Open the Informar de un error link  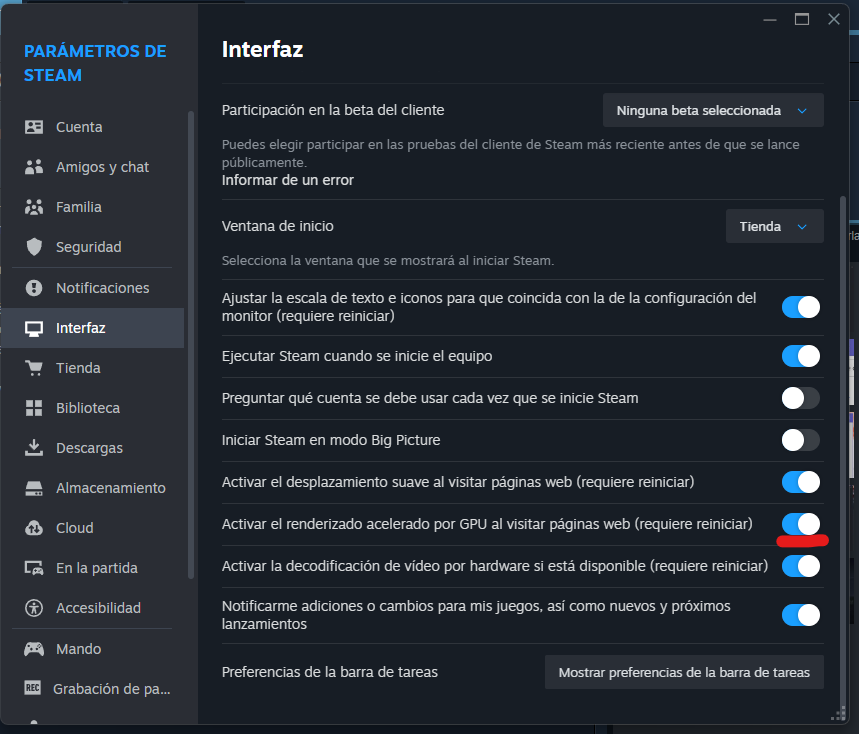point(287,180)
